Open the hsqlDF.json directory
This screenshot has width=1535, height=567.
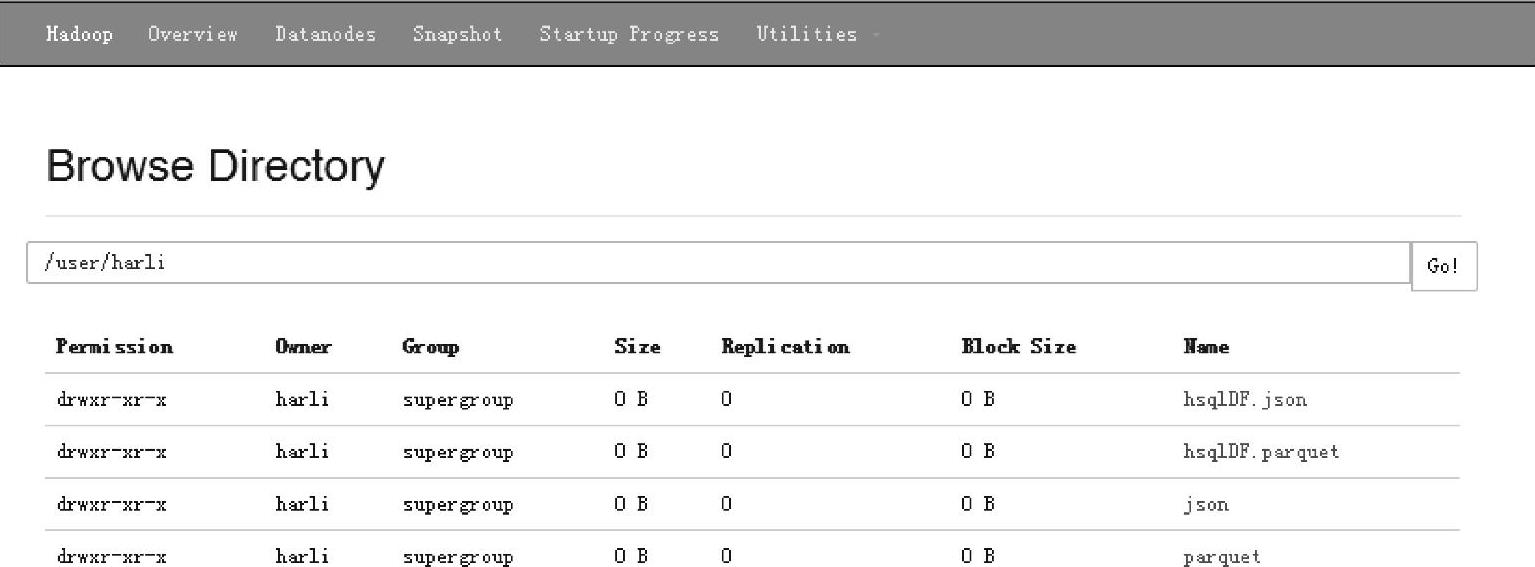click(1244, 400)
